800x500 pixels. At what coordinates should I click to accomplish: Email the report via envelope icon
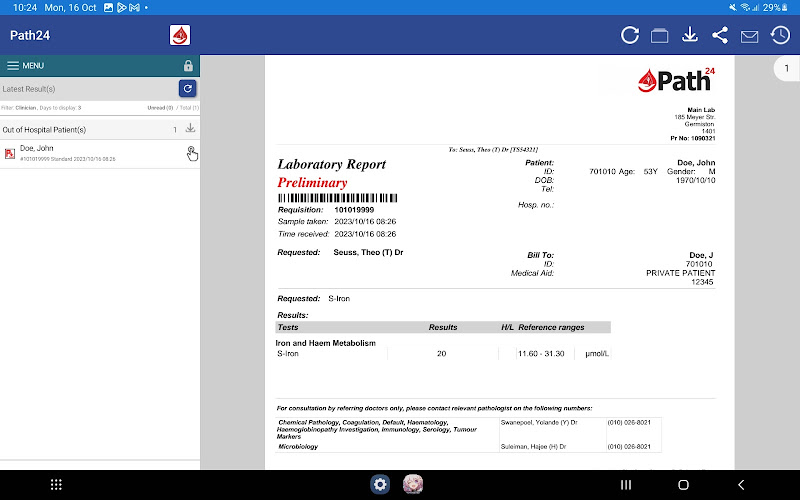click(749, 36)
